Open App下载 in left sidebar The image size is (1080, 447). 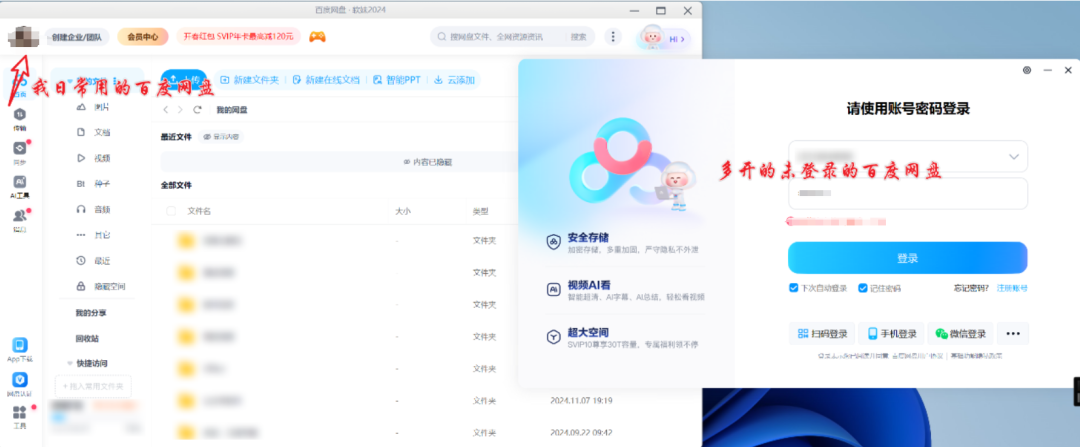[x=19, y=351]
